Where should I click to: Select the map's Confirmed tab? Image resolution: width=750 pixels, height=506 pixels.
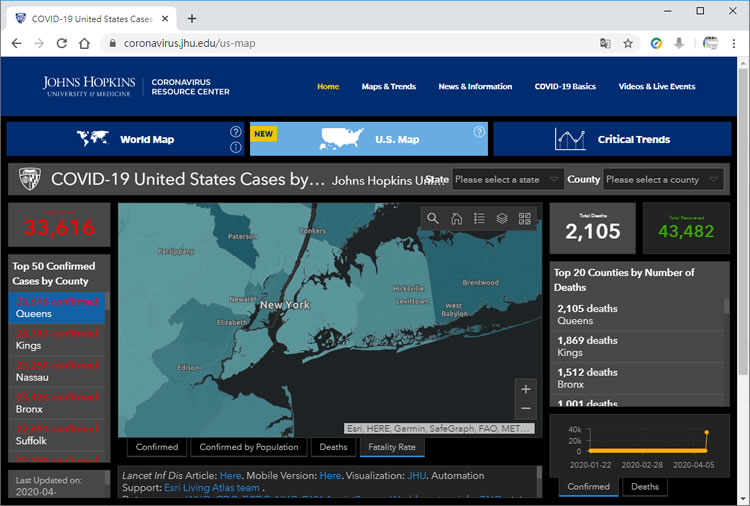click(157, 447)
